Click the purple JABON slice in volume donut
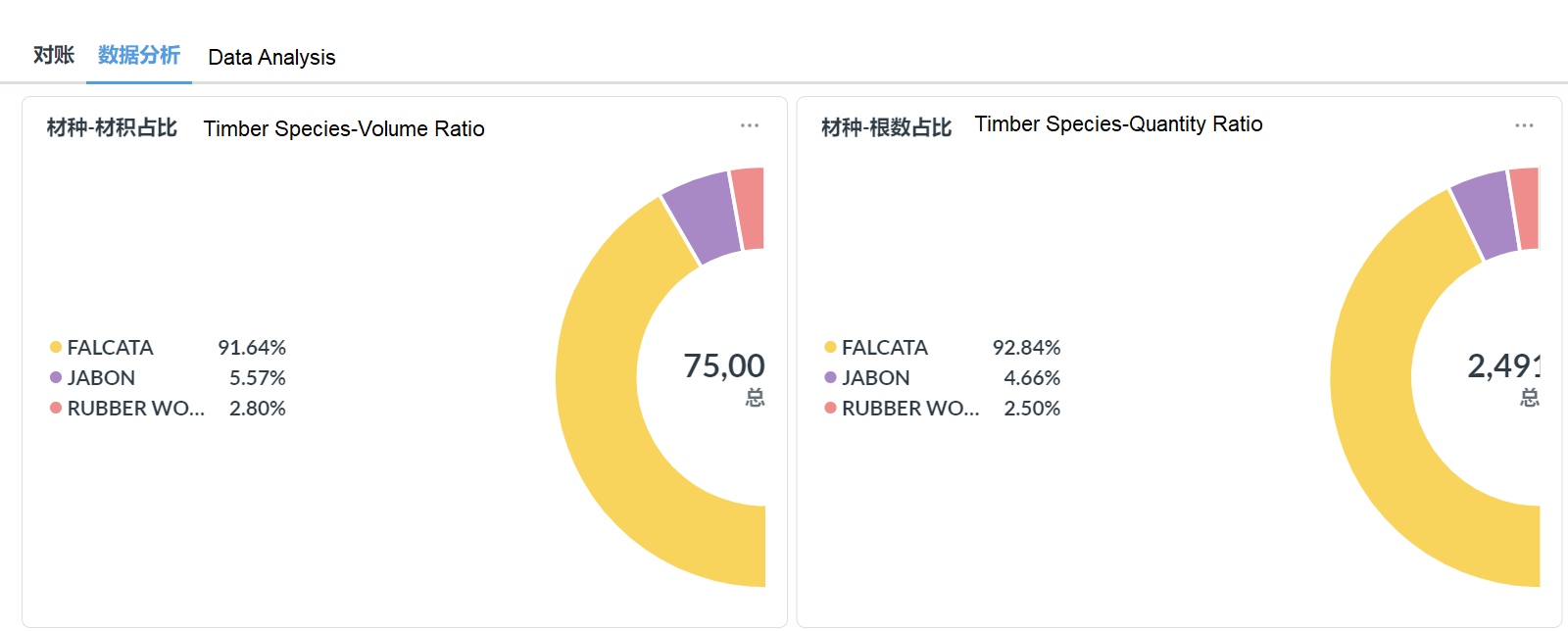This screenshot has height=631, width=1568. point(704,216)
